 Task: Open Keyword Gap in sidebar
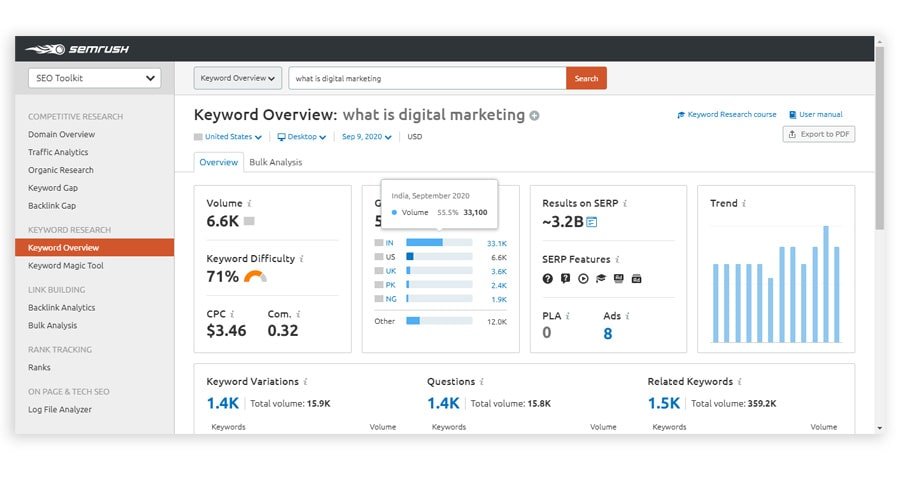[x=53, y=188]
